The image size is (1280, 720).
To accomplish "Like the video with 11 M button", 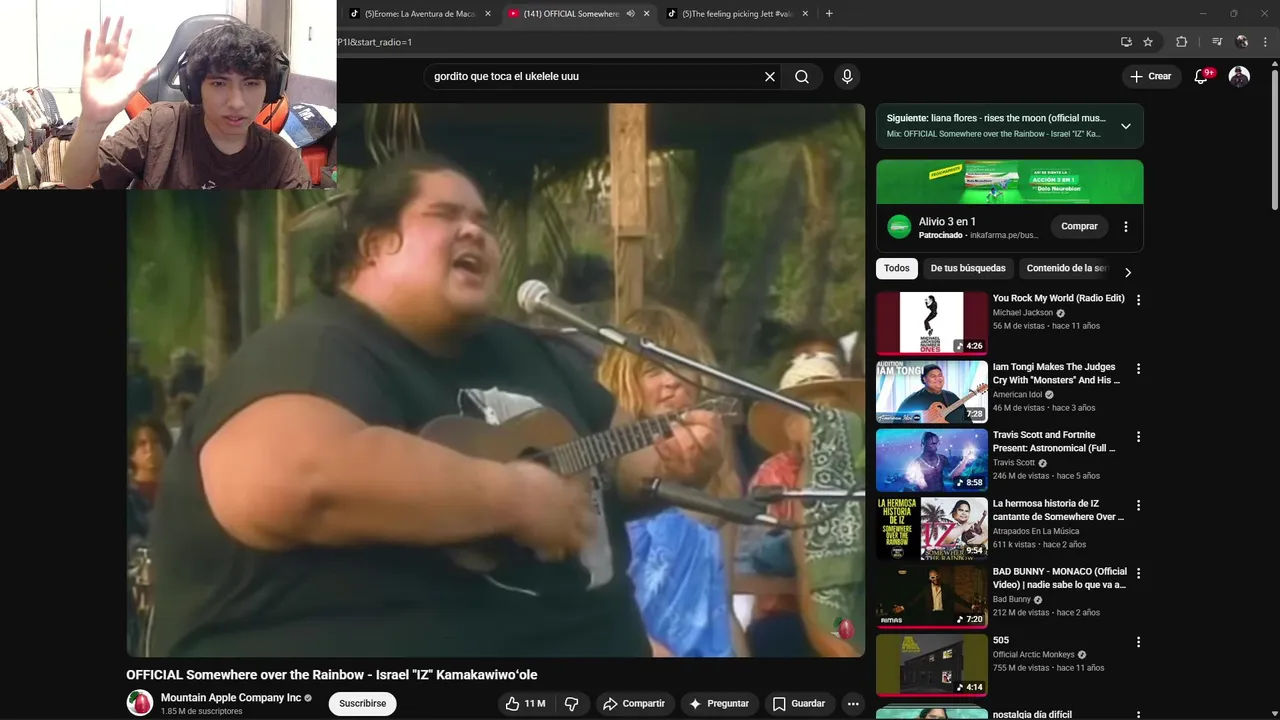I will pyautogui.click(x=525, y=704).
